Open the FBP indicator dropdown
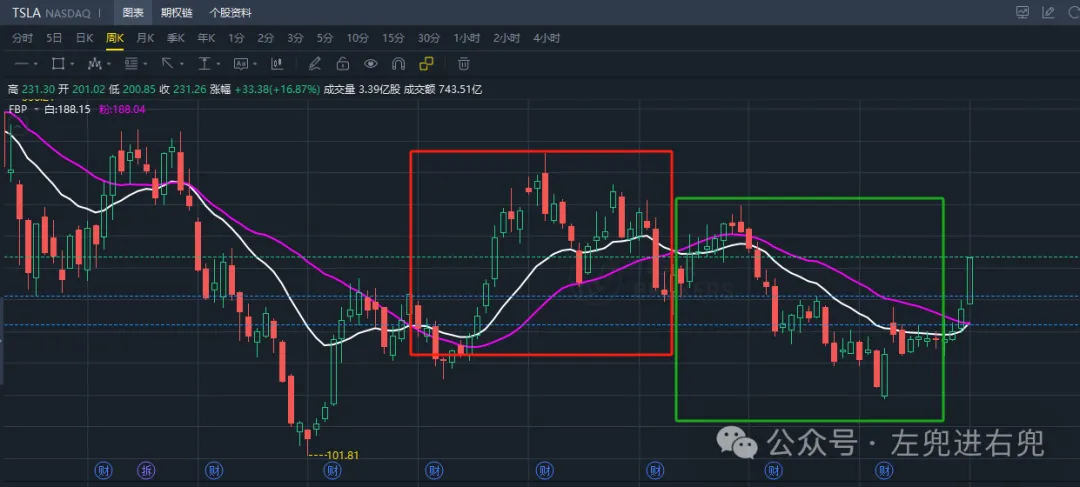Viewport: 1080px width, 487px height. coord(36,110)
